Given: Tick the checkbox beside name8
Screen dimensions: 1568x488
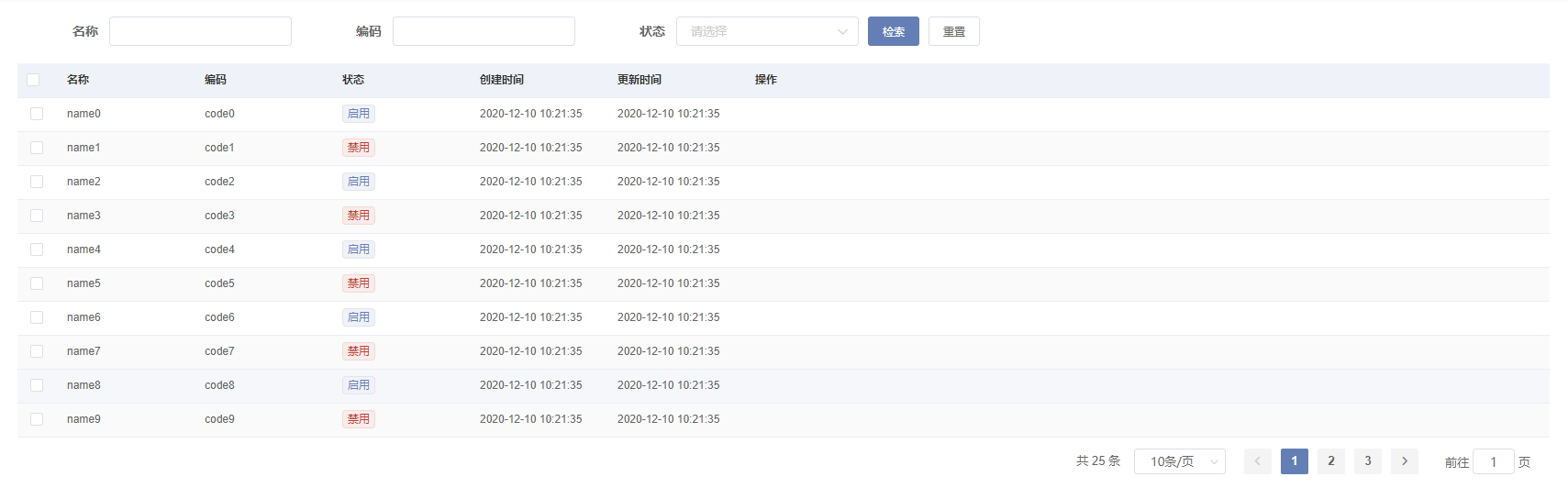Looking at the screenshot, I should click(x=37, y=385).
